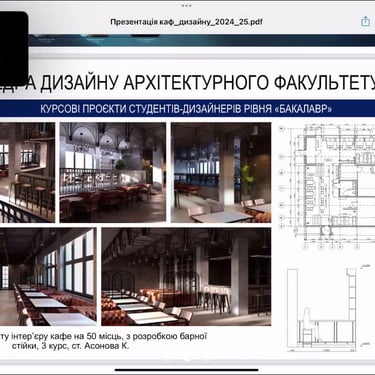This screenshot has height=375, width=375.
Task: Open the three-dot multitasking menu at top
Action: [187, 6]
